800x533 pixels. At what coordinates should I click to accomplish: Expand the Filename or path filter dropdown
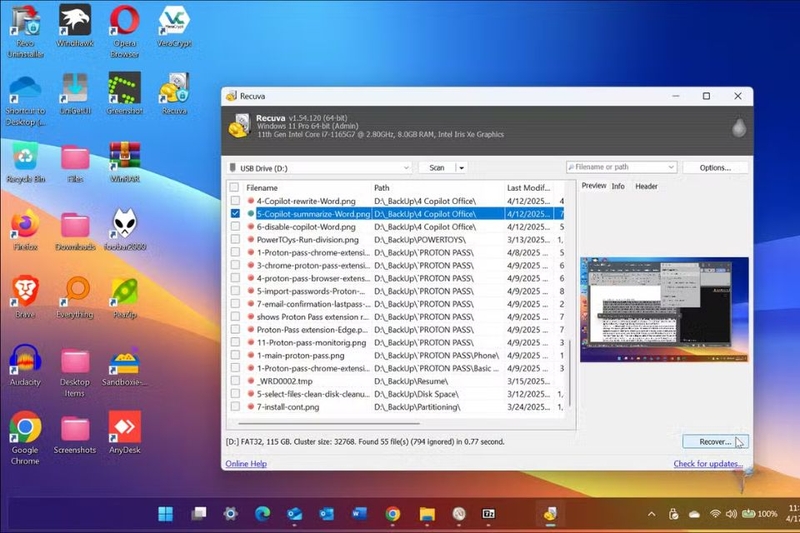click(671, 167)
